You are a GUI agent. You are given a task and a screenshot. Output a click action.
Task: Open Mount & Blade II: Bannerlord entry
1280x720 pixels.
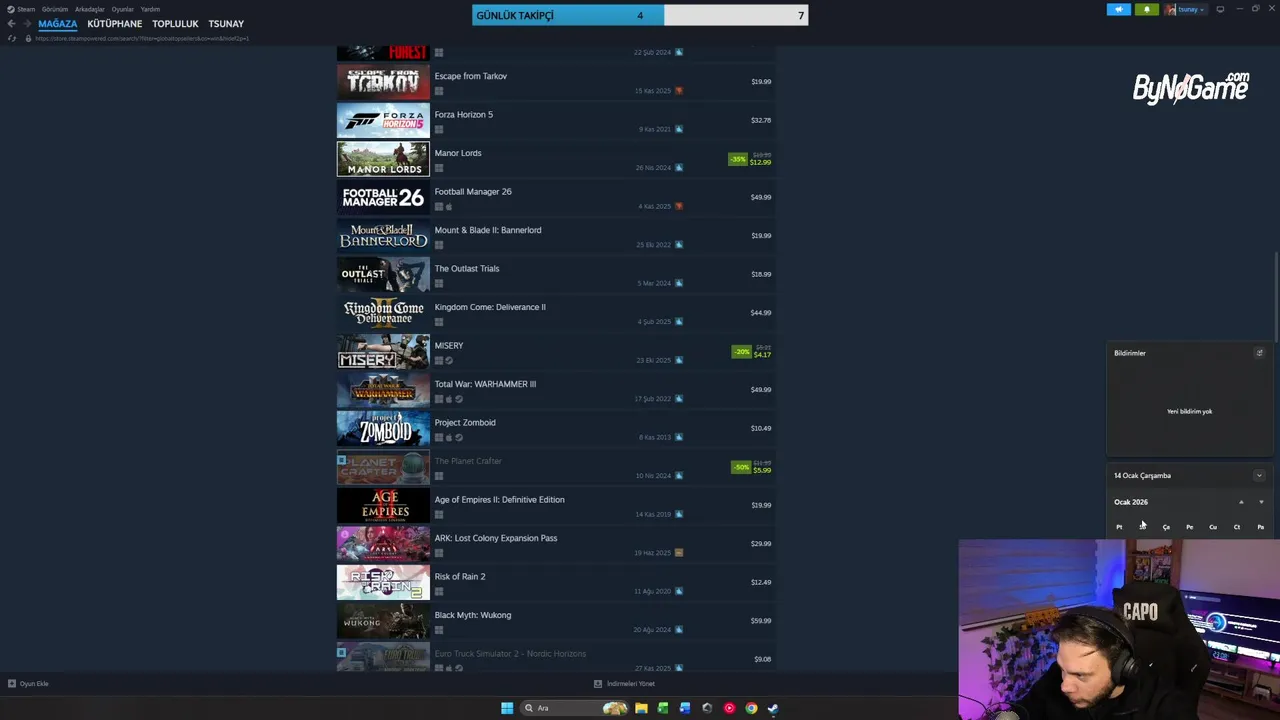pyautogui.click(x=556, y=236)
